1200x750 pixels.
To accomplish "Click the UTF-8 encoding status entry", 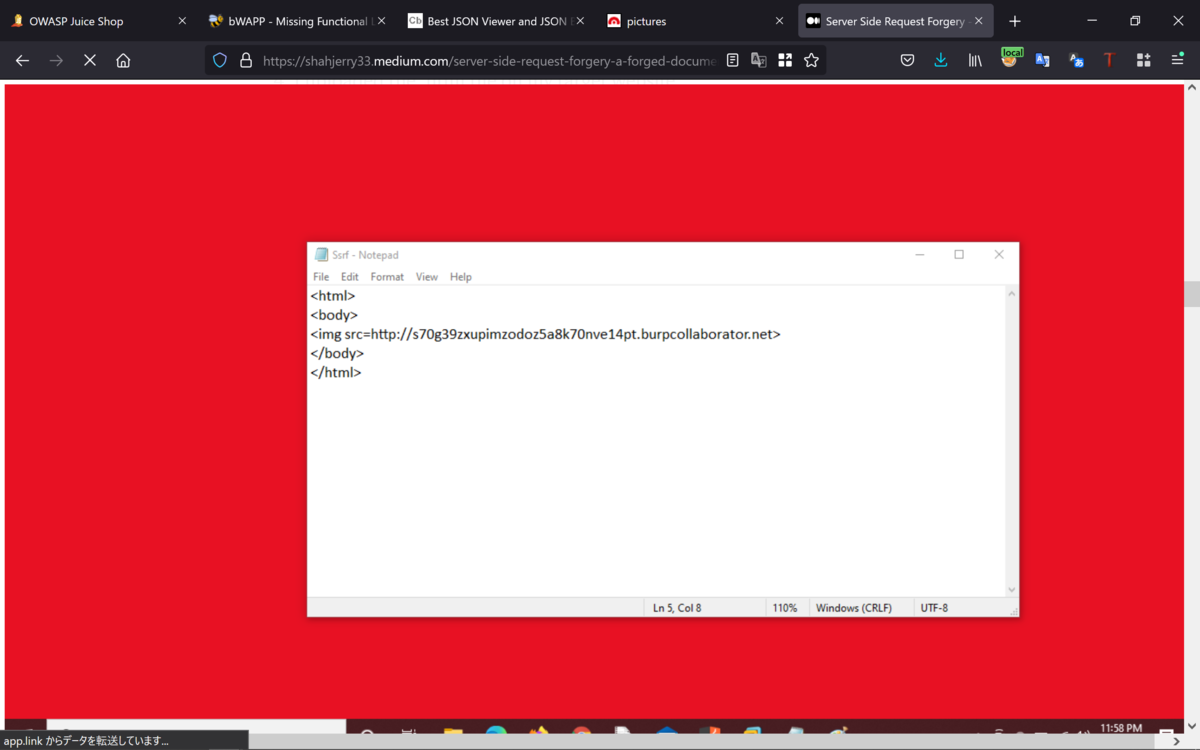I will pyautogui.click(x=934, y=608).
